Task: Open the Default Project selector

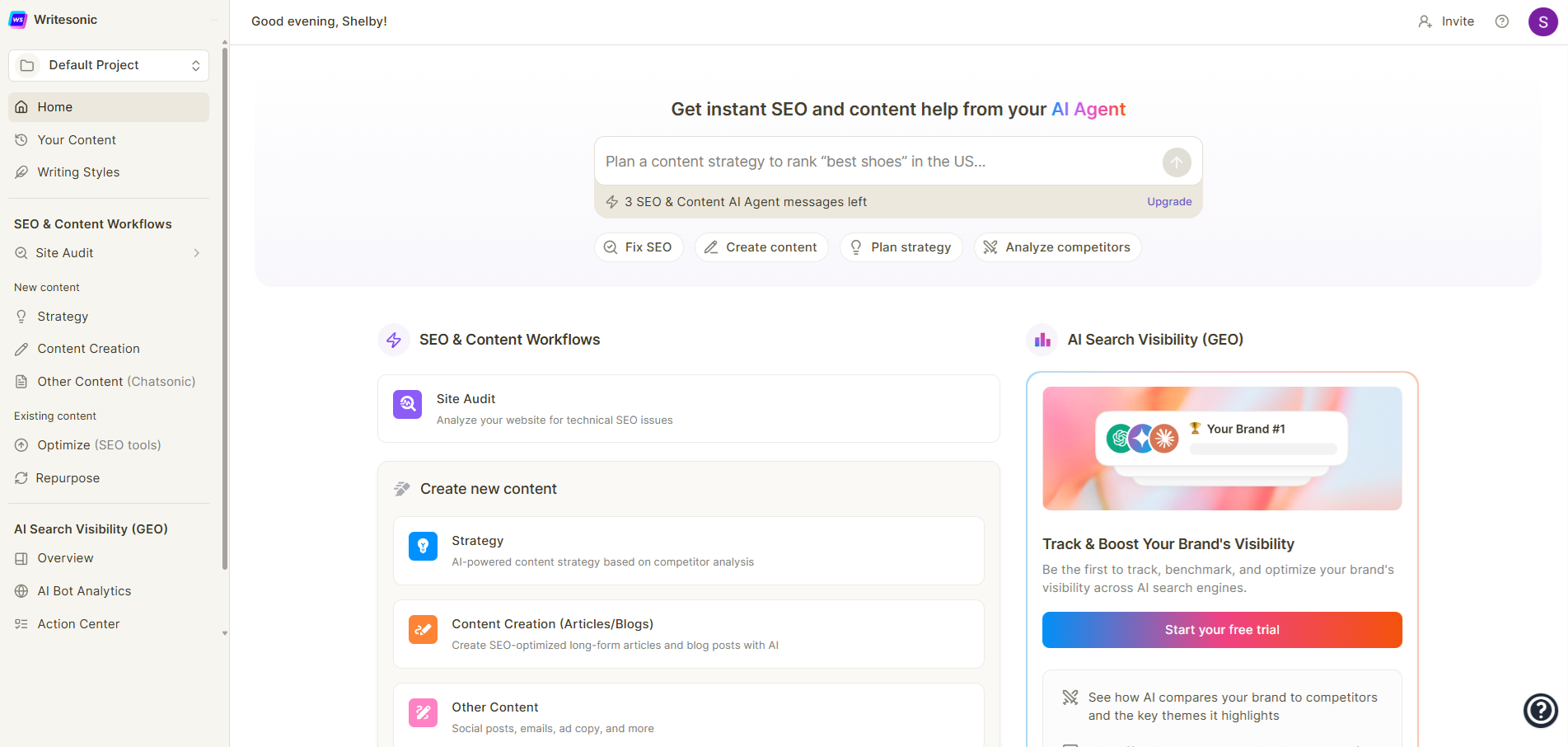Action: pyautogui.click(x=108, y=64)
